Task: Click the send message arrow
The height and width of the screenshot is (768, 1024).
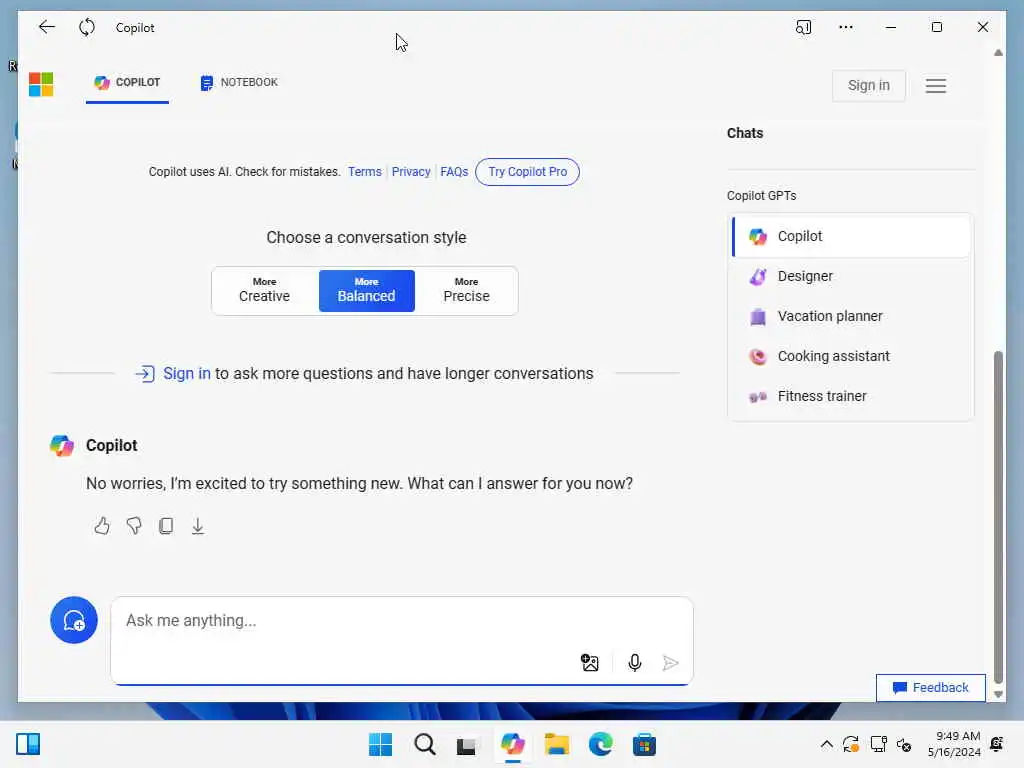Action: pyautogui.click(x=670, y=663)
